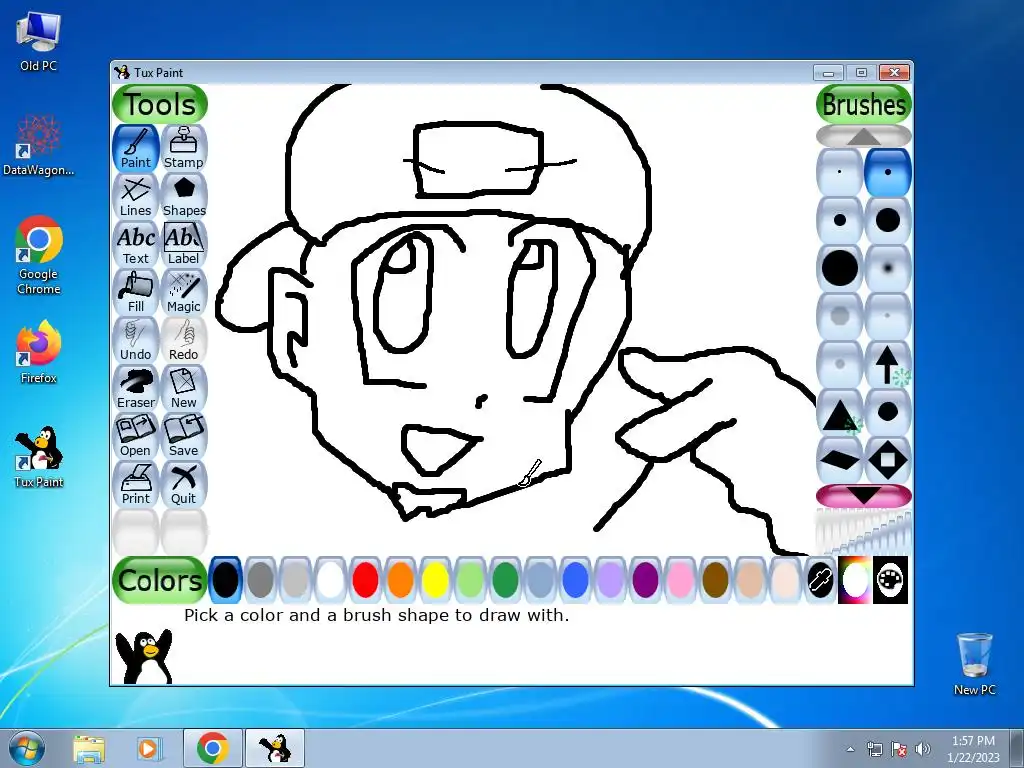Image resolution: width=1024 pixels, height=768 pixels.
Task: Switch to the Eraser tool
Action: 136,388
